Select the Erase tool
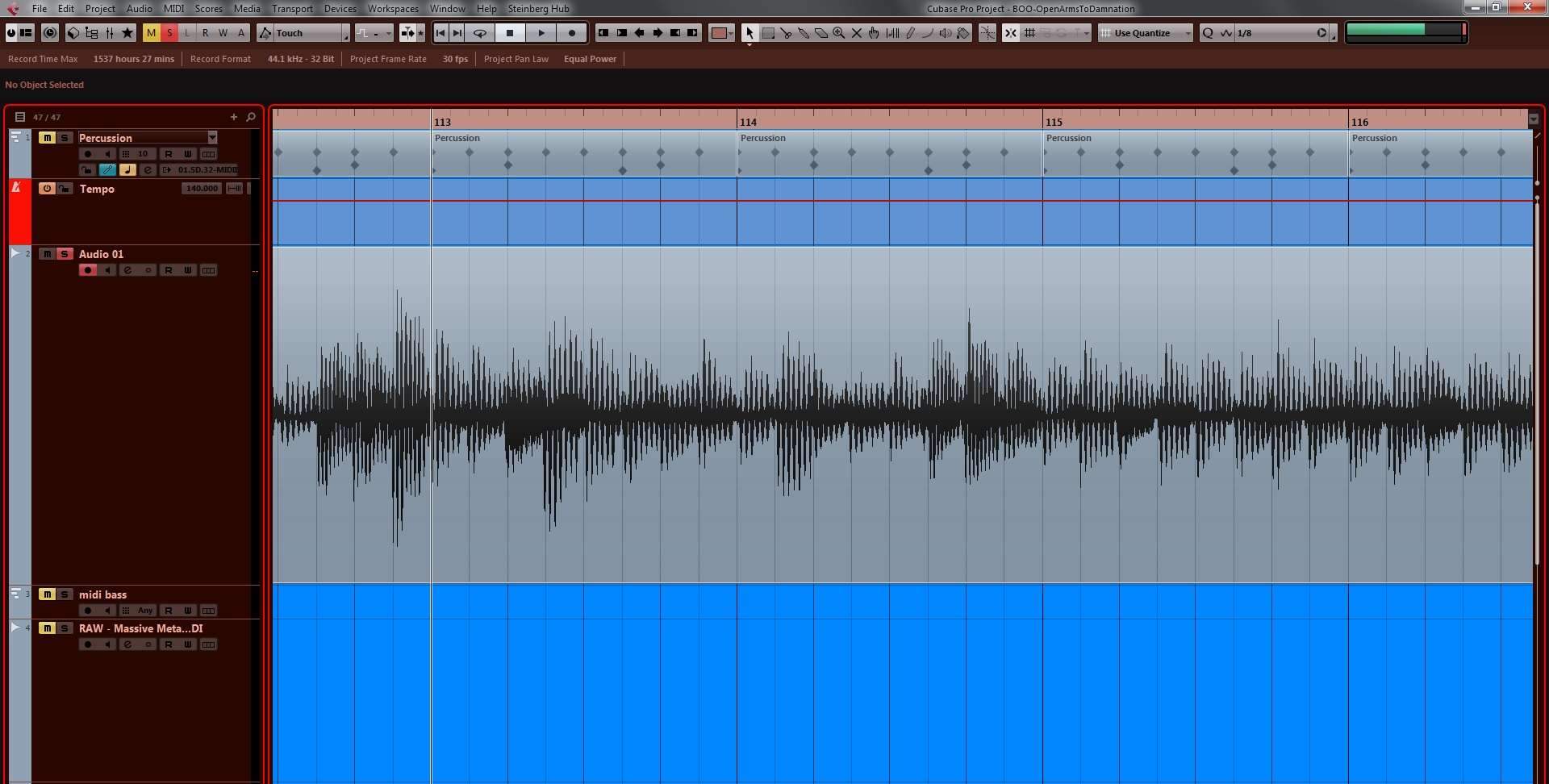Viewport: 1549px width, 784px height. pyautogui.click(x=821, y=33)
